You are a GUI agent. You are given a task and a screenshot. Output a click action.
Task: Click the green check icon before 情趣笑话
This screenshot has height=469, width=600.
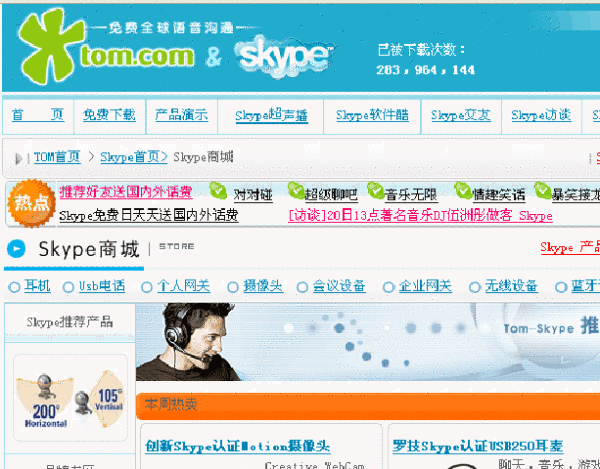tap(463, 191)
